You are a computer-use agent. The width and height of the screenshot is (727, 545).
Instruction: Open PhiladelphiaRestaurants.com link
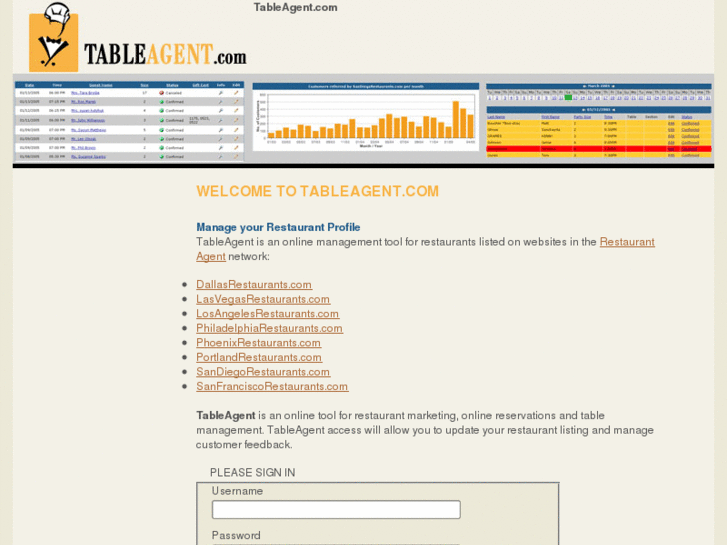click(x=269, y=328)
